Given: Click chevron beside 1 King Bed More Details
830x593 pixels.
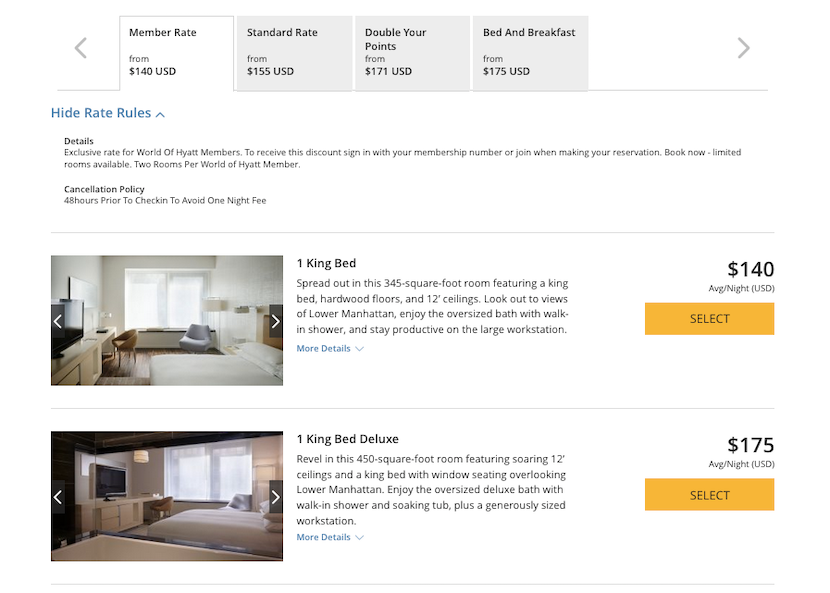Looking at the screenshot, I should coord(360,349).
